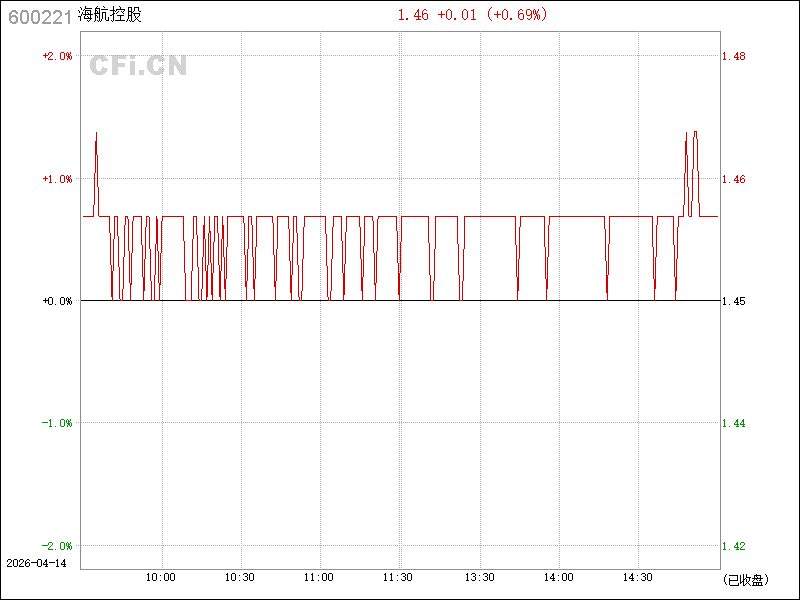Select the 10:30 time axis marker
The height and width of the screenshot is (600, 800).
click(240, 577)
